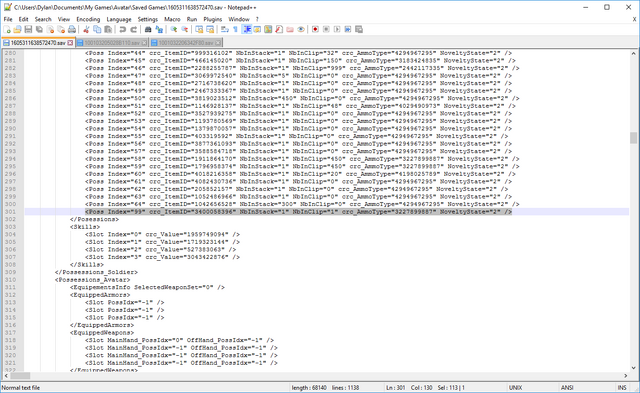
Task: Paste the clipboard using the toolbar Paste icon
Action: click(108, 29)
